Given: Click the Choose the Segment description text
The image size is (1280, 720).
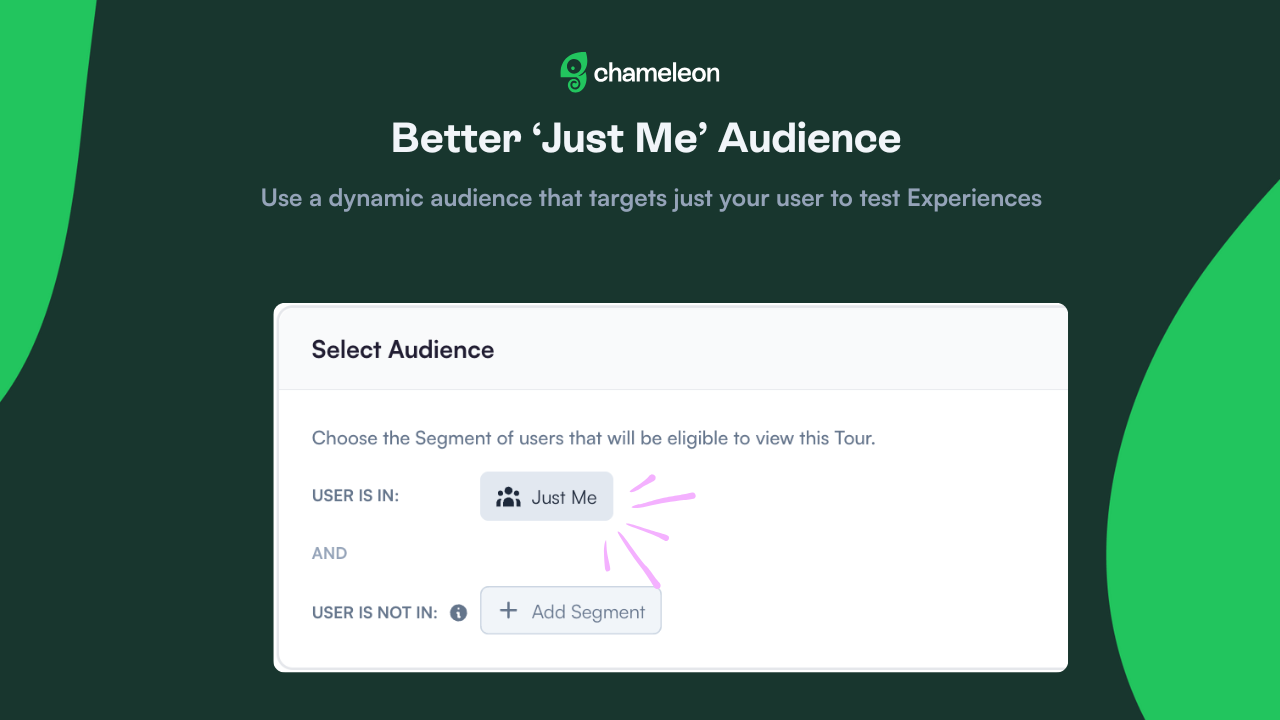Looking at the screenshot, I should [594, 438].
